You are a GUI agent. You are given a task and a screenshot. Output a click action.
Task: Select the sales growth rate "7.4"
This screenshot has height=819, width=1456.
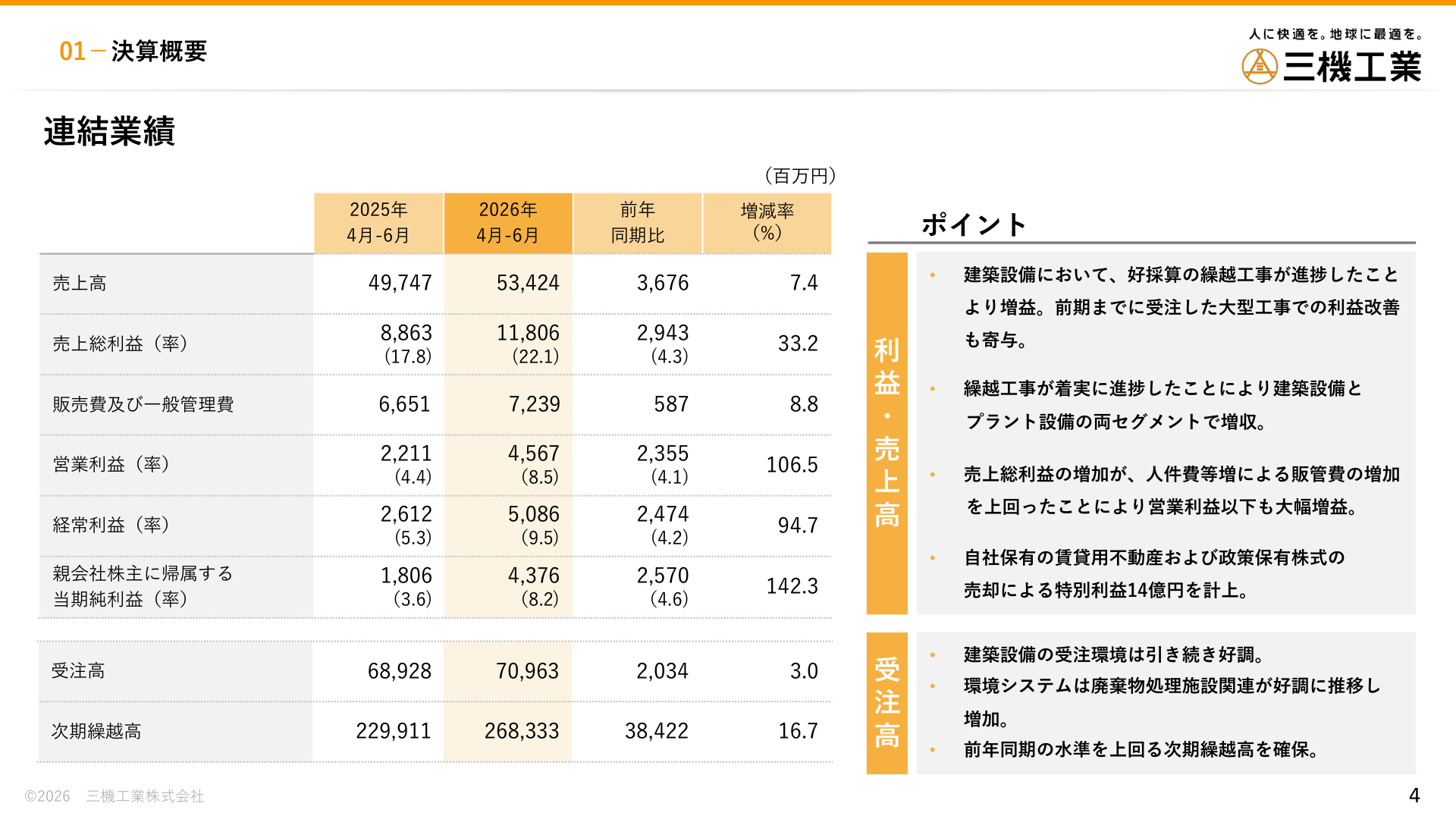pyautogui.click(x=804, y=283)
